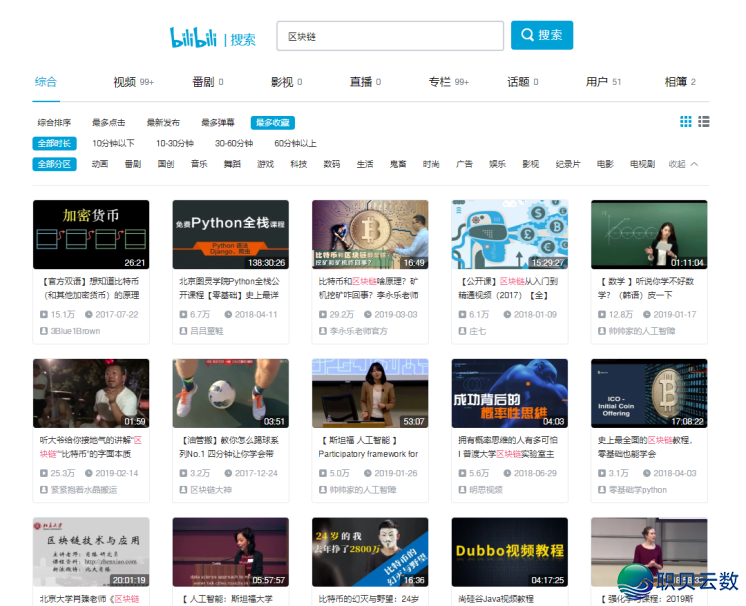Open uploader 庄七 profile
Viewport: 746px width, 606px height.
click(478, 331)
